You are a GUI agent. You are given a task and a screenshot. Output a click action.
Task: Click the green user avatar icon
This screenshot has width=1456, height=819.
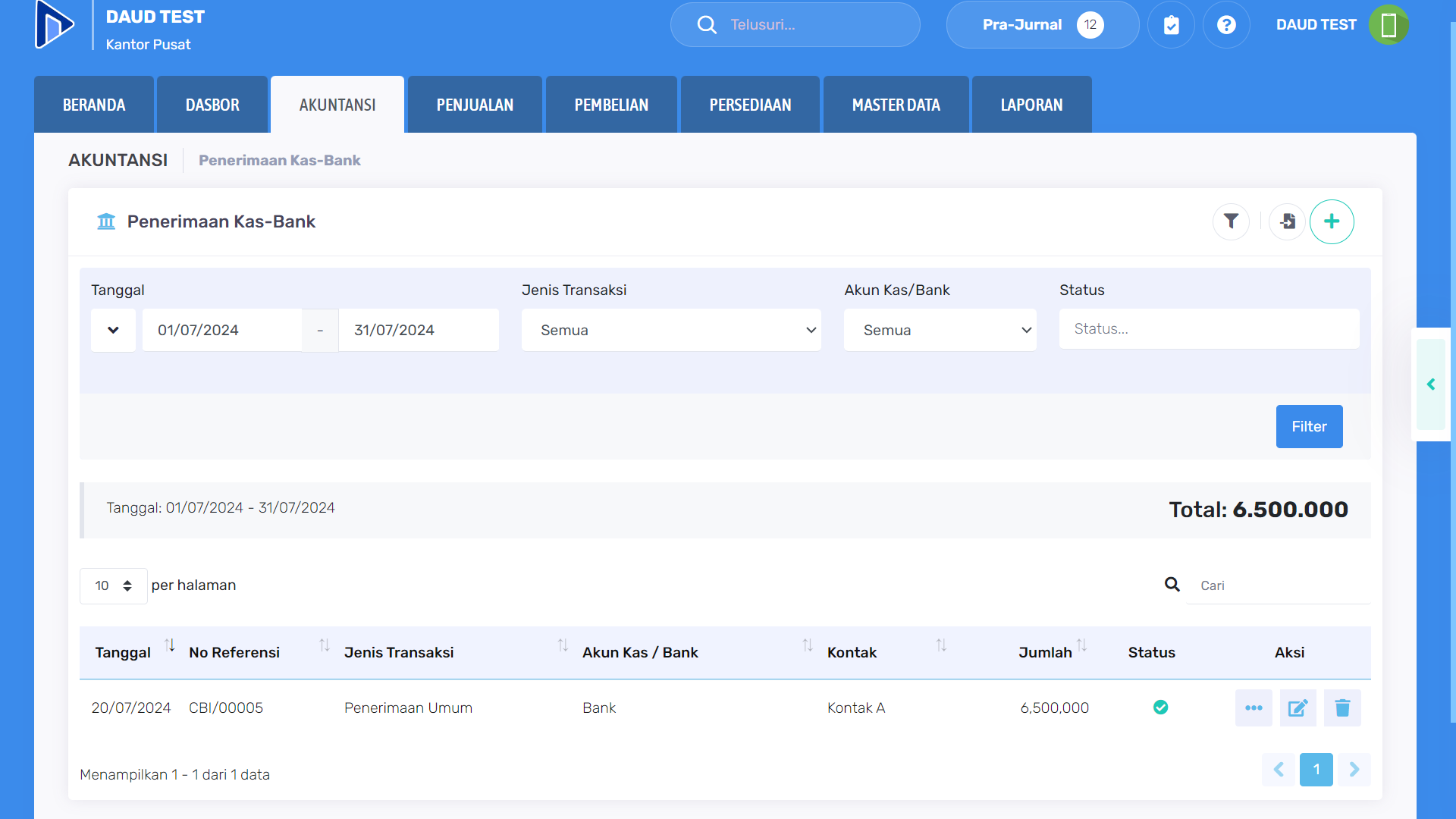pyautogui.click(x=1389, y=25)
